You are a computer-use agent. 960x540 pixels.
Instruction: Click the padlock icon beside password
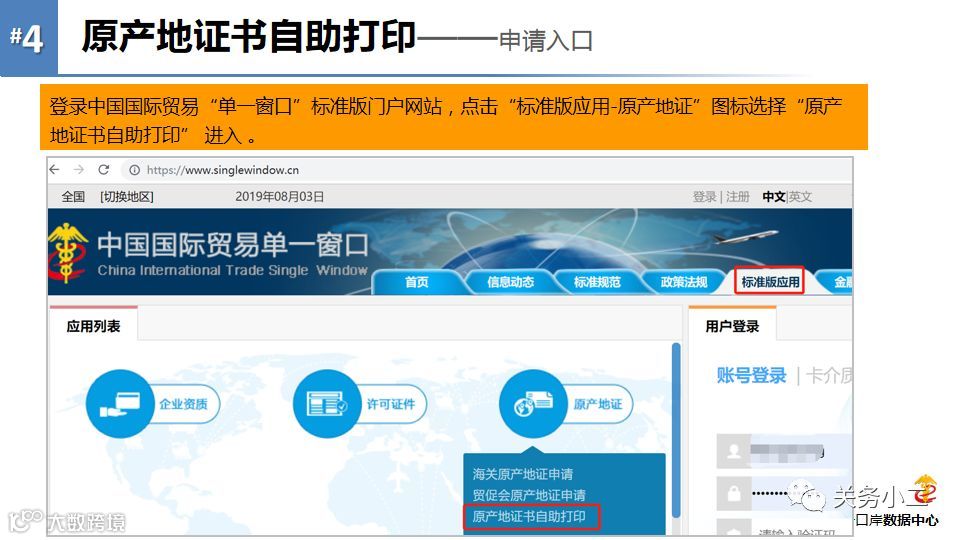coord(733,493)
